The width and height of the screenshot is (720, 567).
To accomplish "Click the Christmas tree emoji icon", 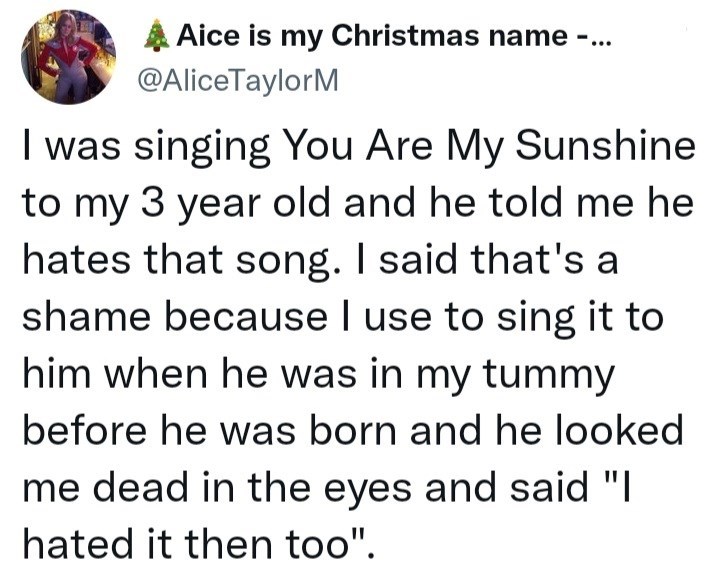I will 156,37.
